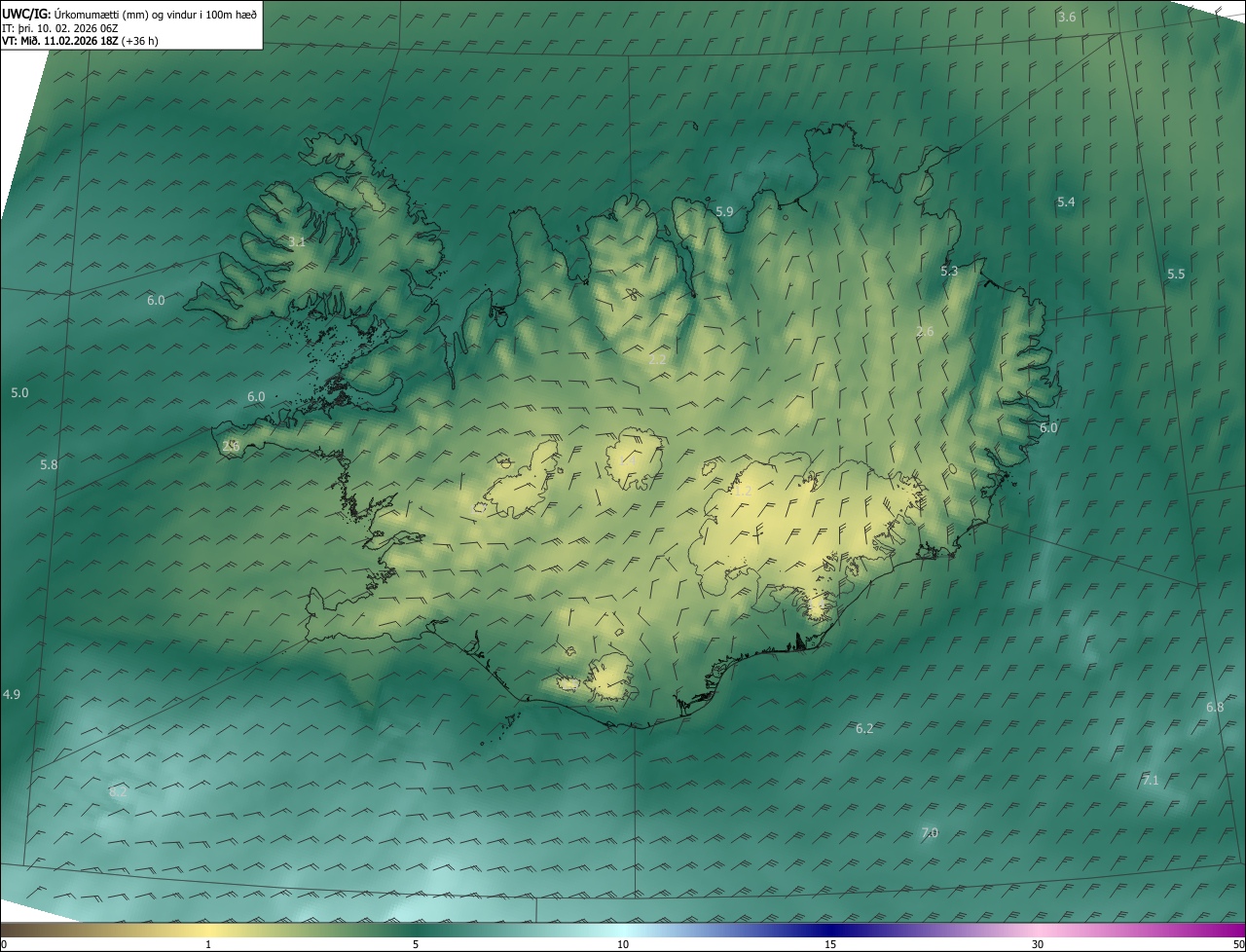
Task: Click the 5.3 value label on the map
Action: (x=949, y=272)
